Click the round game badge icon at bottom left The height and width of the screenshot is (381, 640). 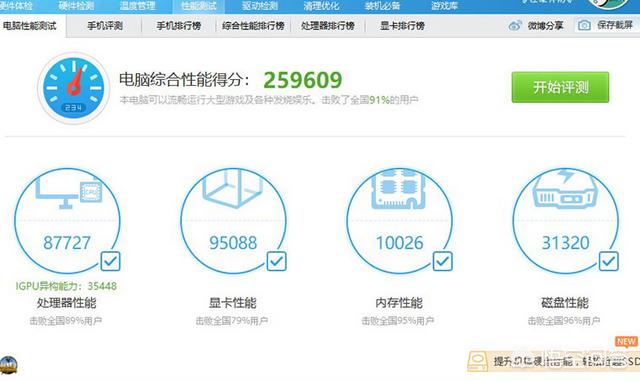pos(9,365)
